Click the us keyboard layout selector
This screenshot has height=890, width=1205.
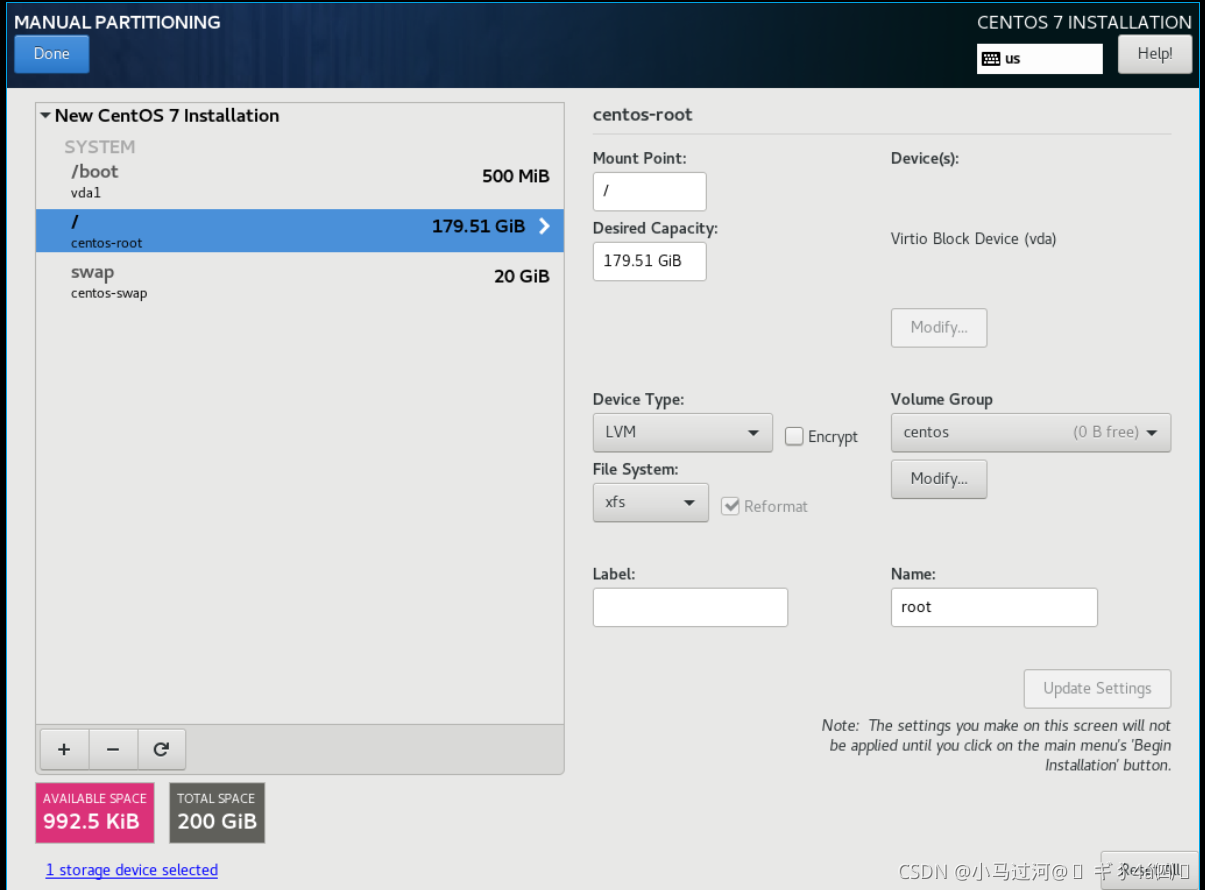tap(1039, 59)
